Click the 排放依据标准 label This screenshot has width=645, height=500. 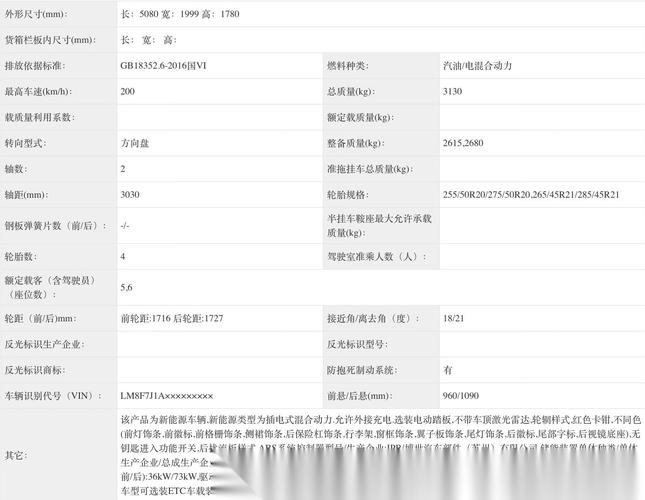[35, 66]
